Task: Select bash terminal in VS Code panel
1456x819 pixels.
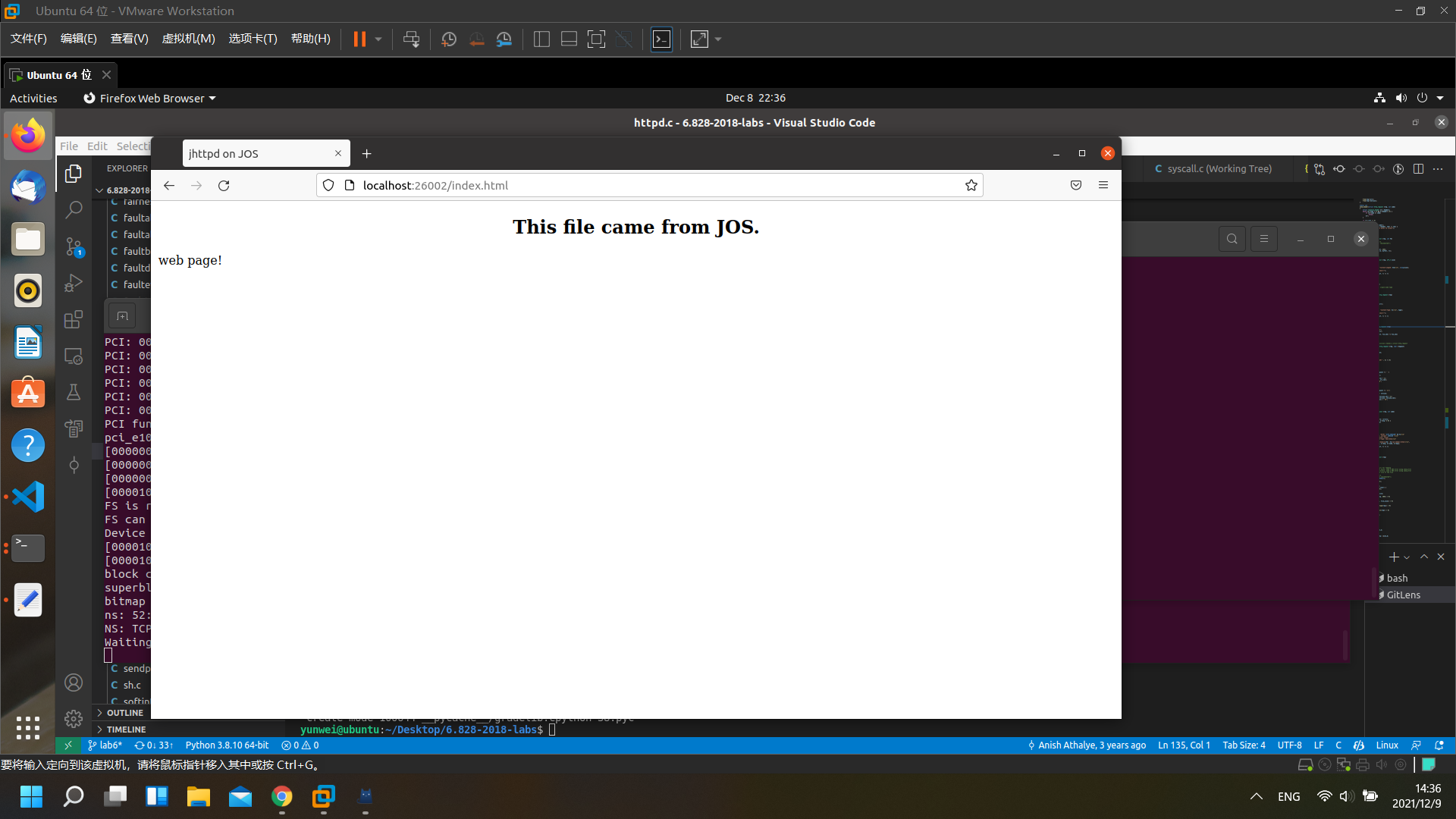Action: [1397, 578]
